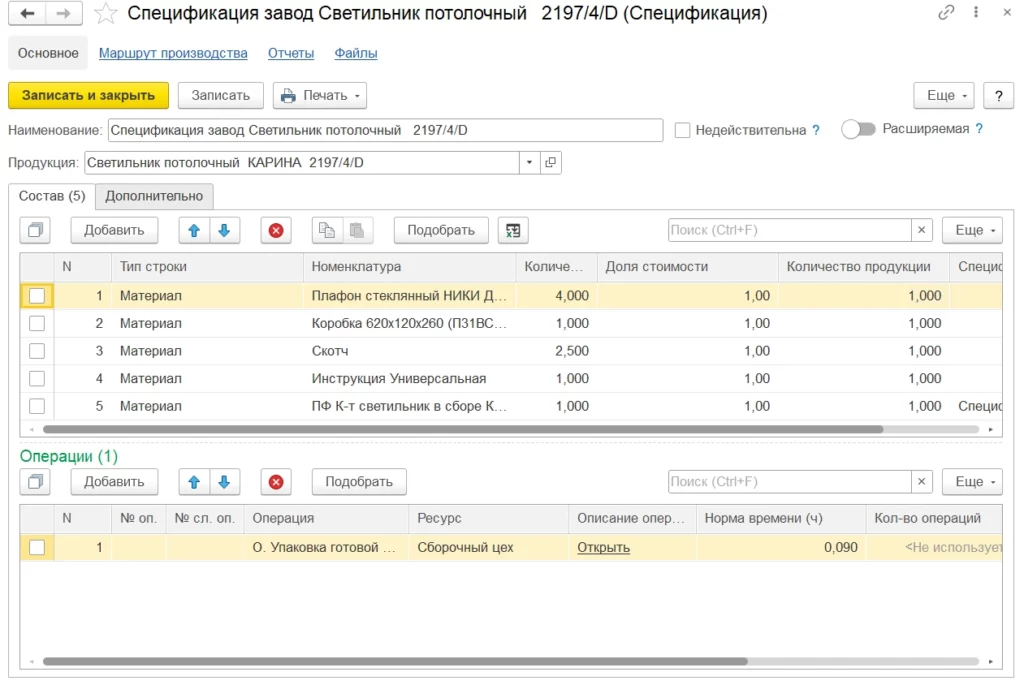Select the Дополнительно tab
1024x685 pixels.
point(154,196)
